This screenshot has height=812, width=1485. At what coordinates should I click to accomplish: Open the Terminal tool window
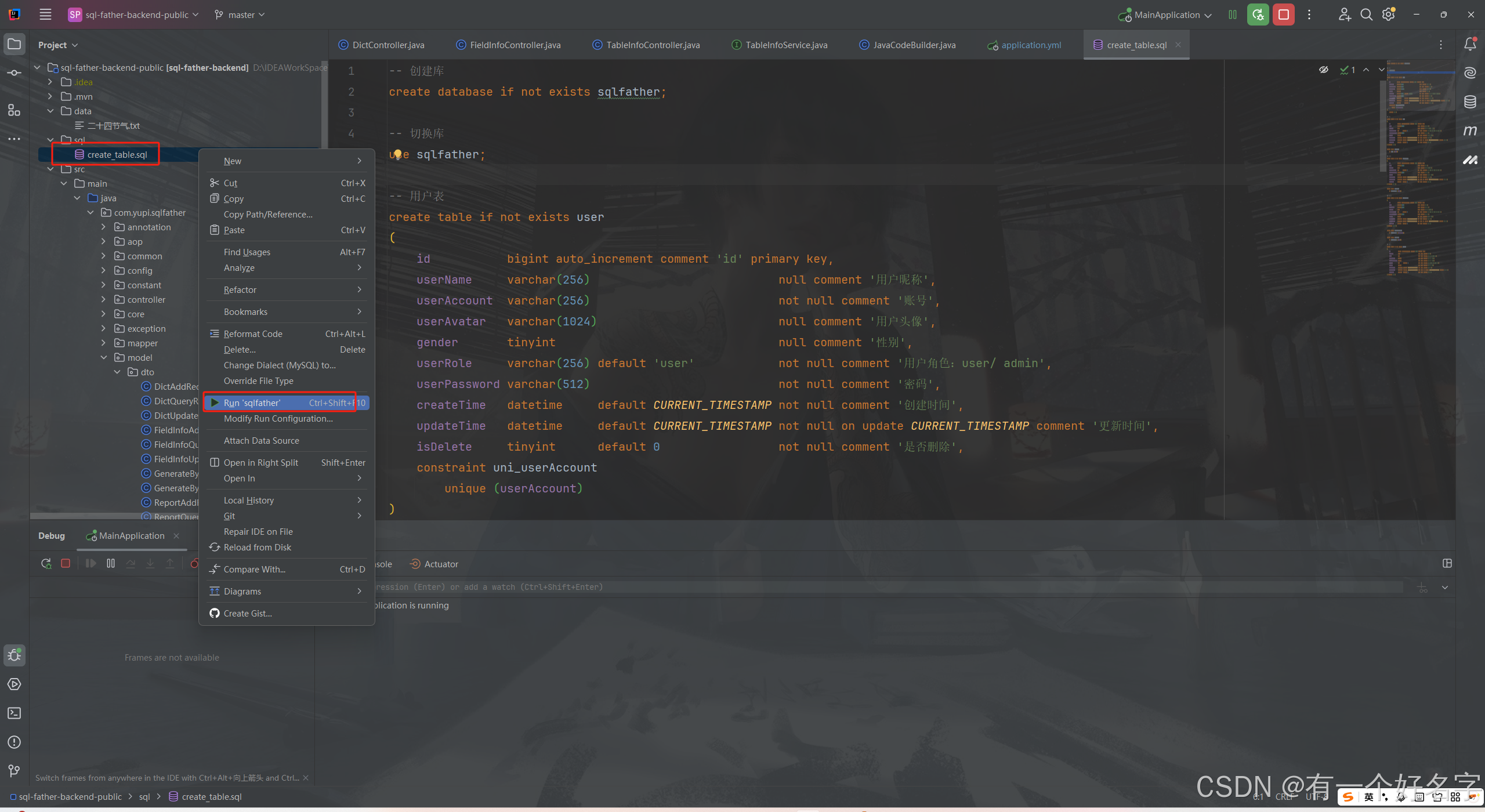pyautogui.click(x=15, y=713)
